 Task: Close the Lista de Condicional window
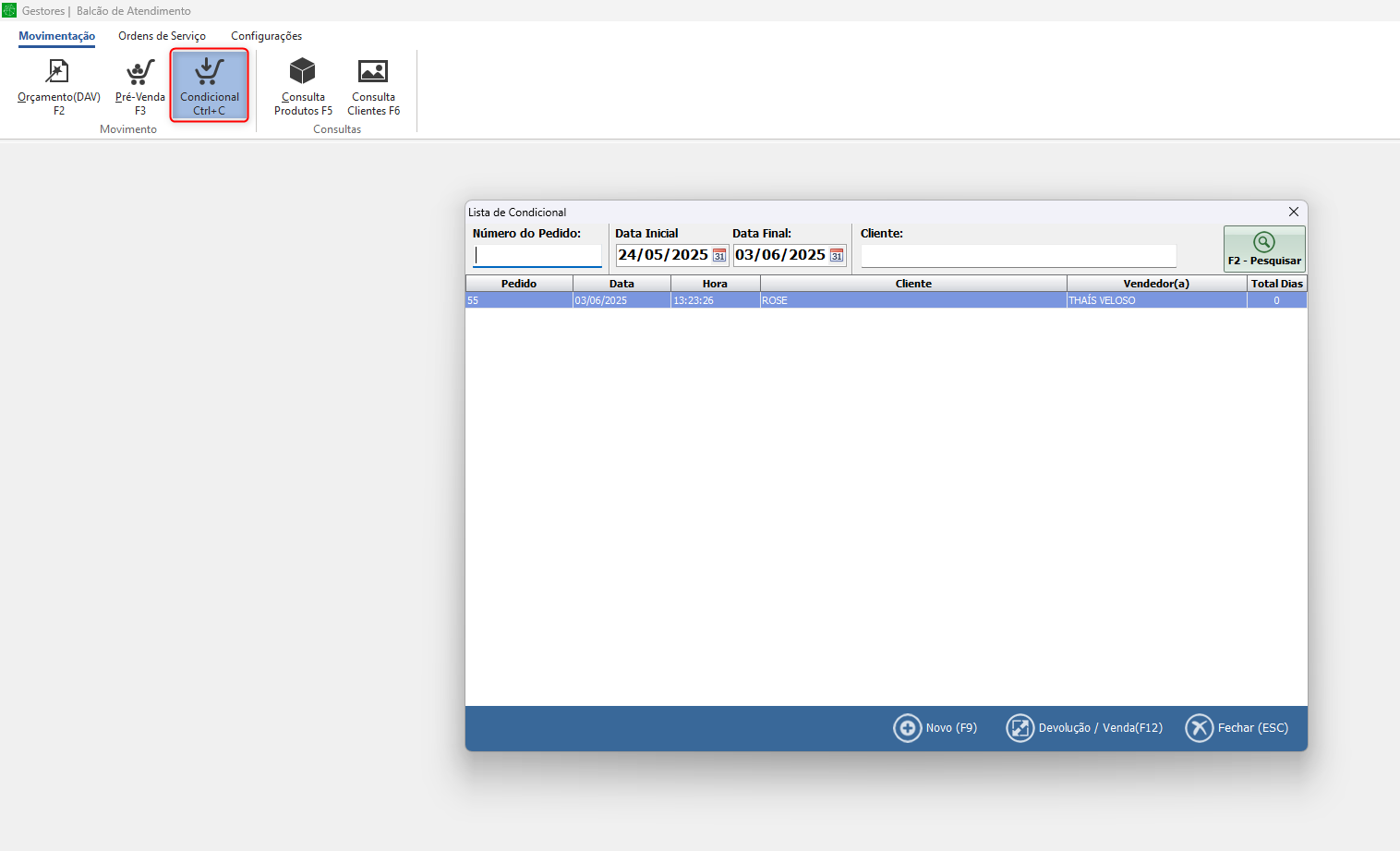coord(1293,212)
